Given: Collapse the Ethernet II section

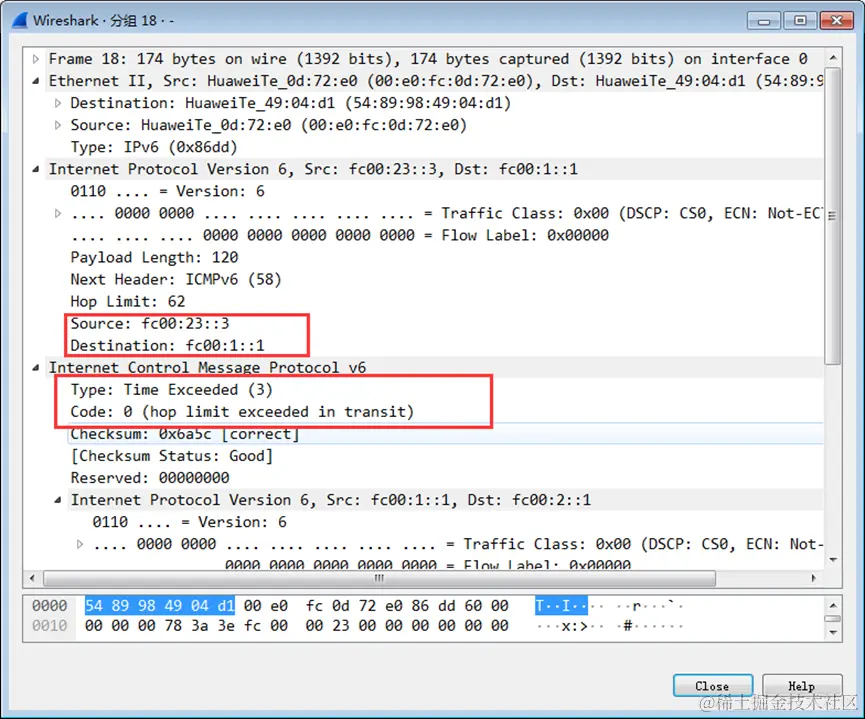Looking at the screenshot, I should pos(36,81).
